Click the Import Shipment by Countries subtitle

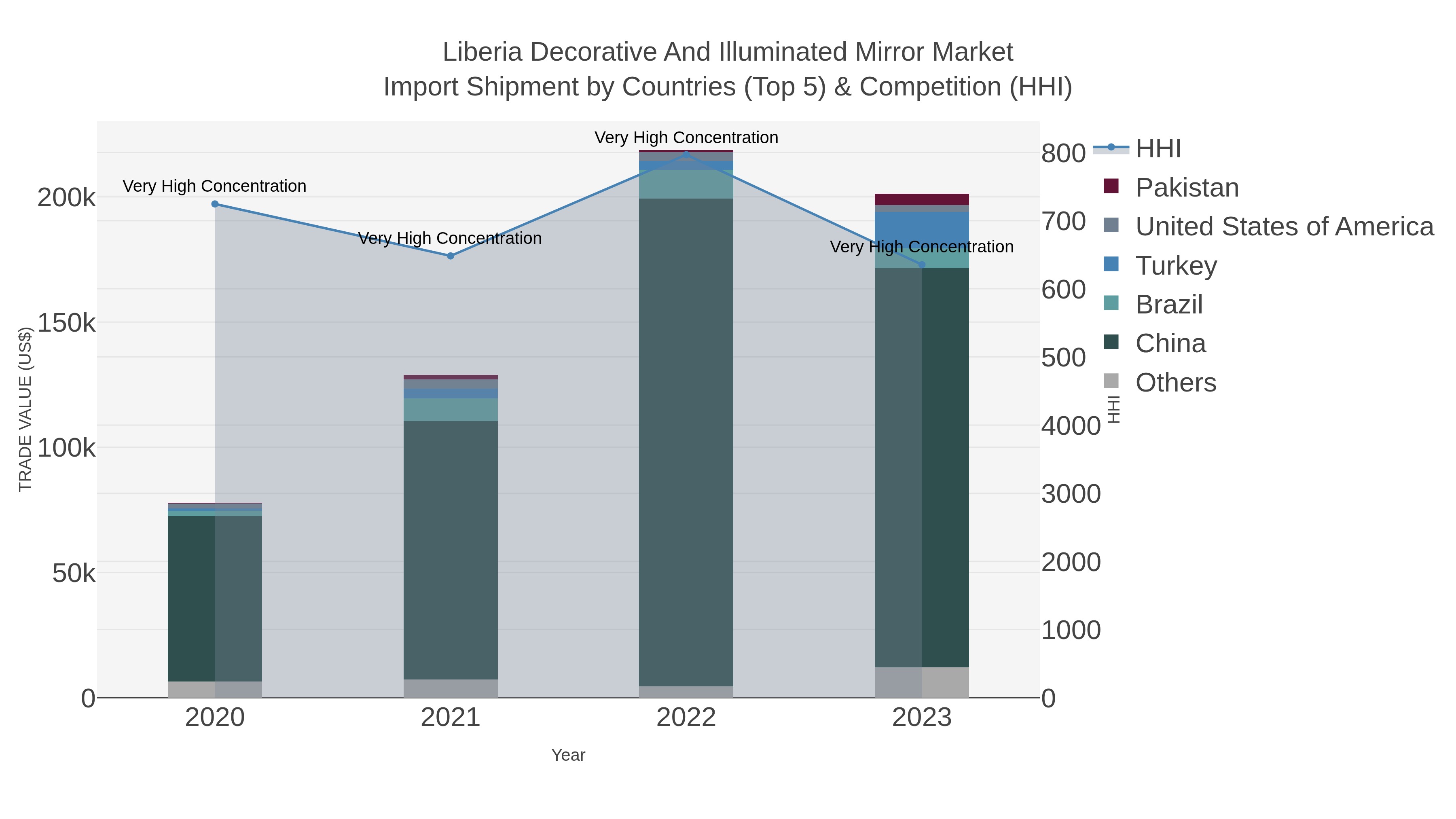pos(728,87)
